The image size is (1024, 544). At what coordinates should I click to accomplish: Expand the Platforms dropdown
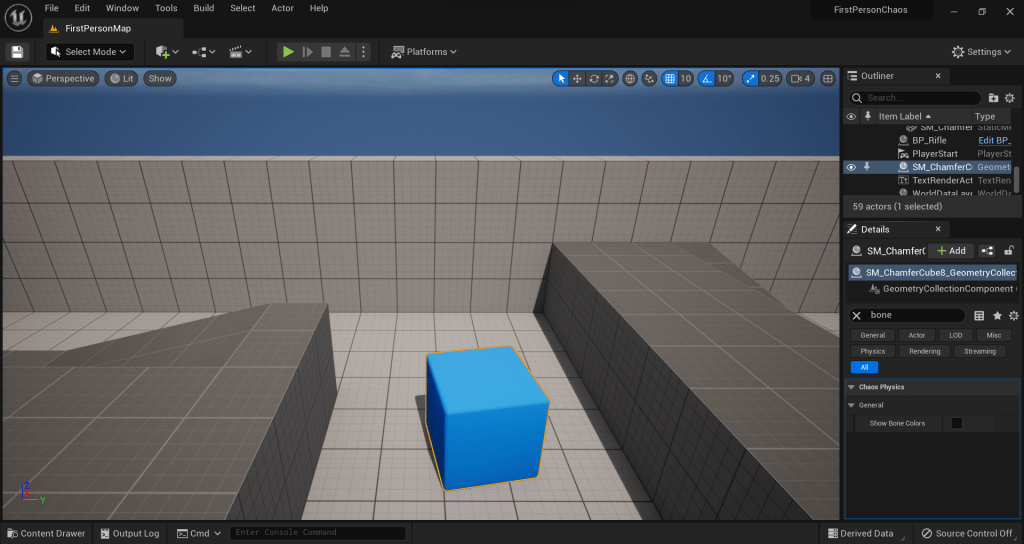click(x=424, y=52)
